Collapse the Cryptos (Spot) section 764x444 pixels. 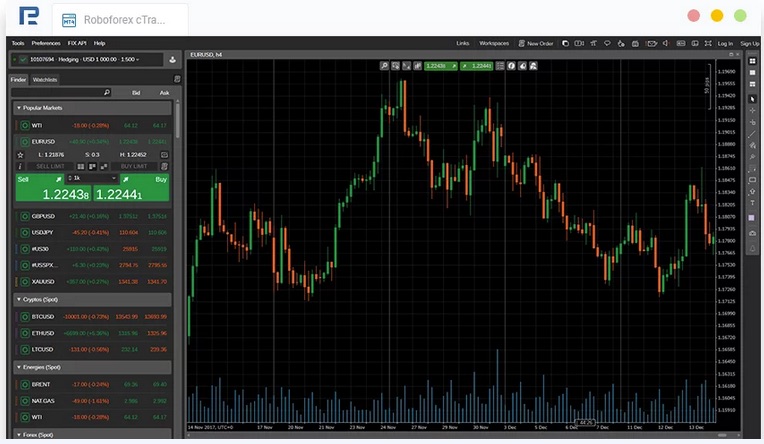[92, 299]
